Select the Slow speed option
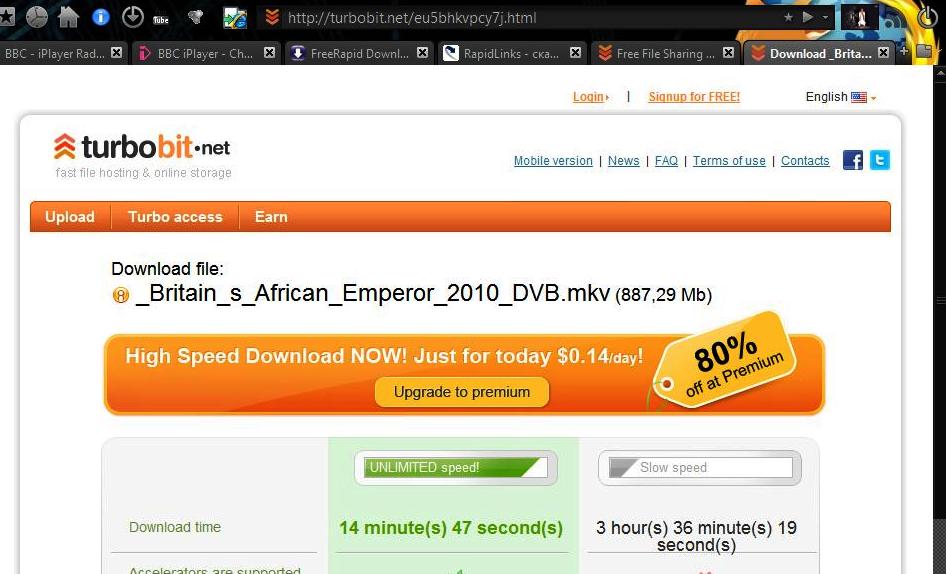 [x=700, y=467]
